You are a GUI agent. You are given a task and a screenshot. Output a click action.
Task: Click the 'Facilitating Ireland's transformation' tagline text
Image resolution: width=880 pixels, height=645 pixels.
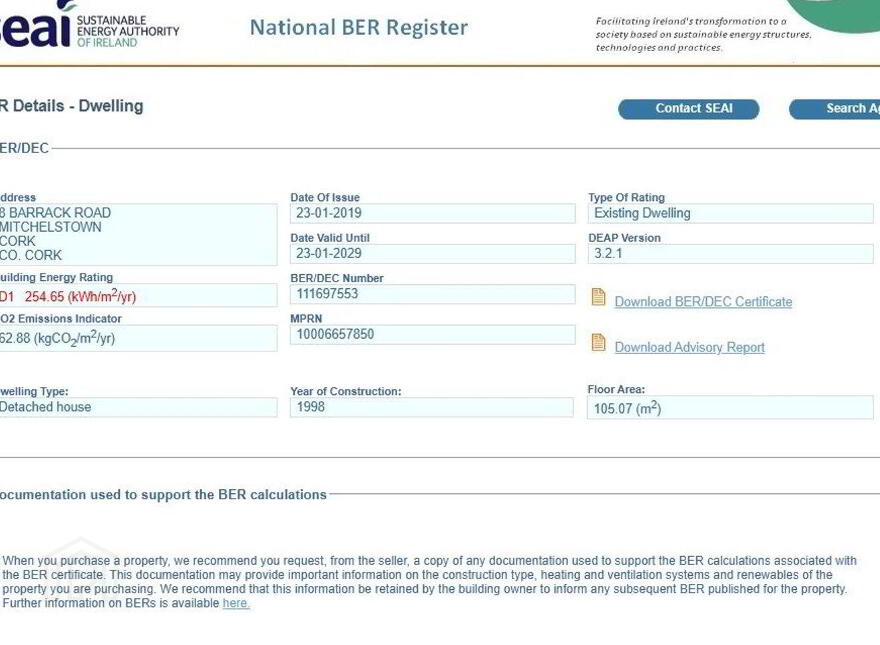[703, 35]
